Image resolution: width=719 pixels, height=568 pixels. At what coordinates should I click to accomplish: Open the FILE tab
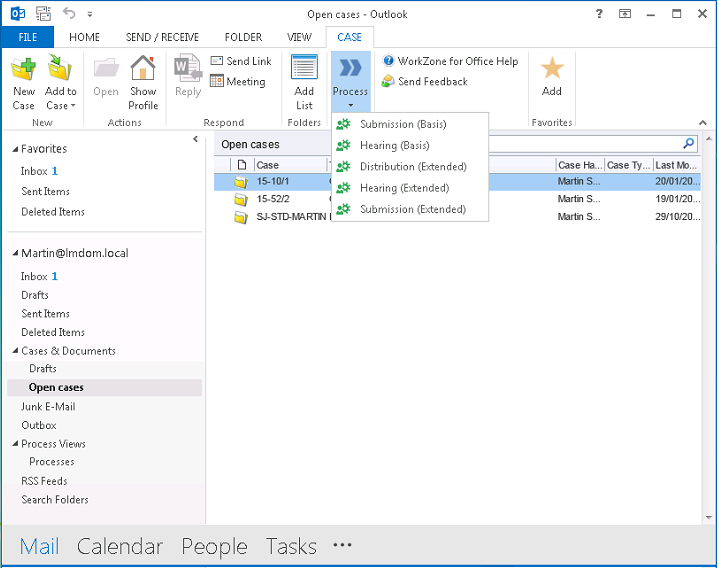click(x=27, y=37)
